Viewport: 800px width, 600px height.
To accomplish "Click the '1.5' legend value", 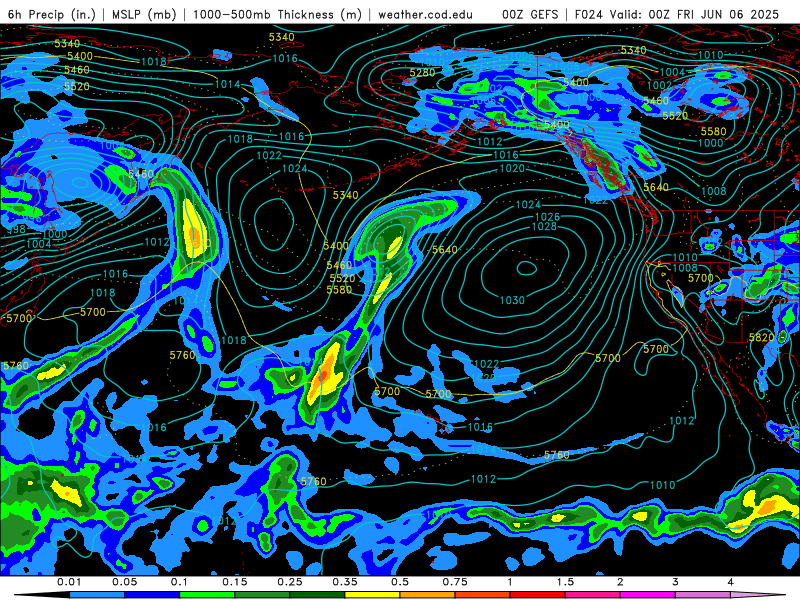I will click(x=565, y=582).
